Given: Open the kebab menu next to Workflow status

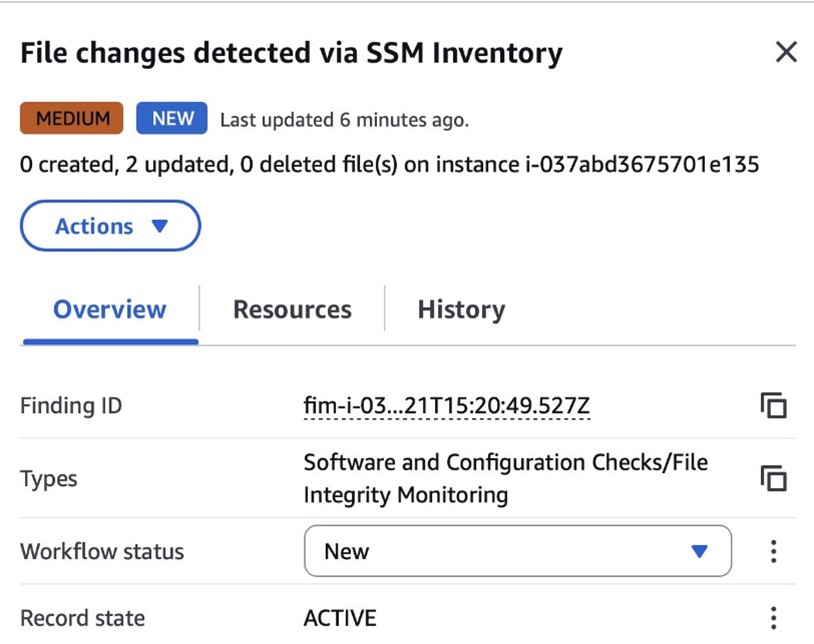Looking at the screenshot, I should (x=774, y=551).
